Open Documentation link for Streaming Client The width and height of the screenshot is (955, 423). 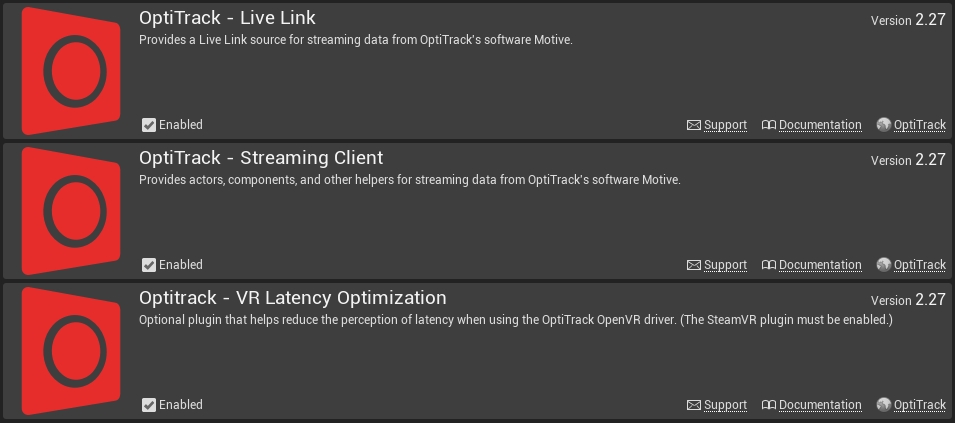(820, 265)
